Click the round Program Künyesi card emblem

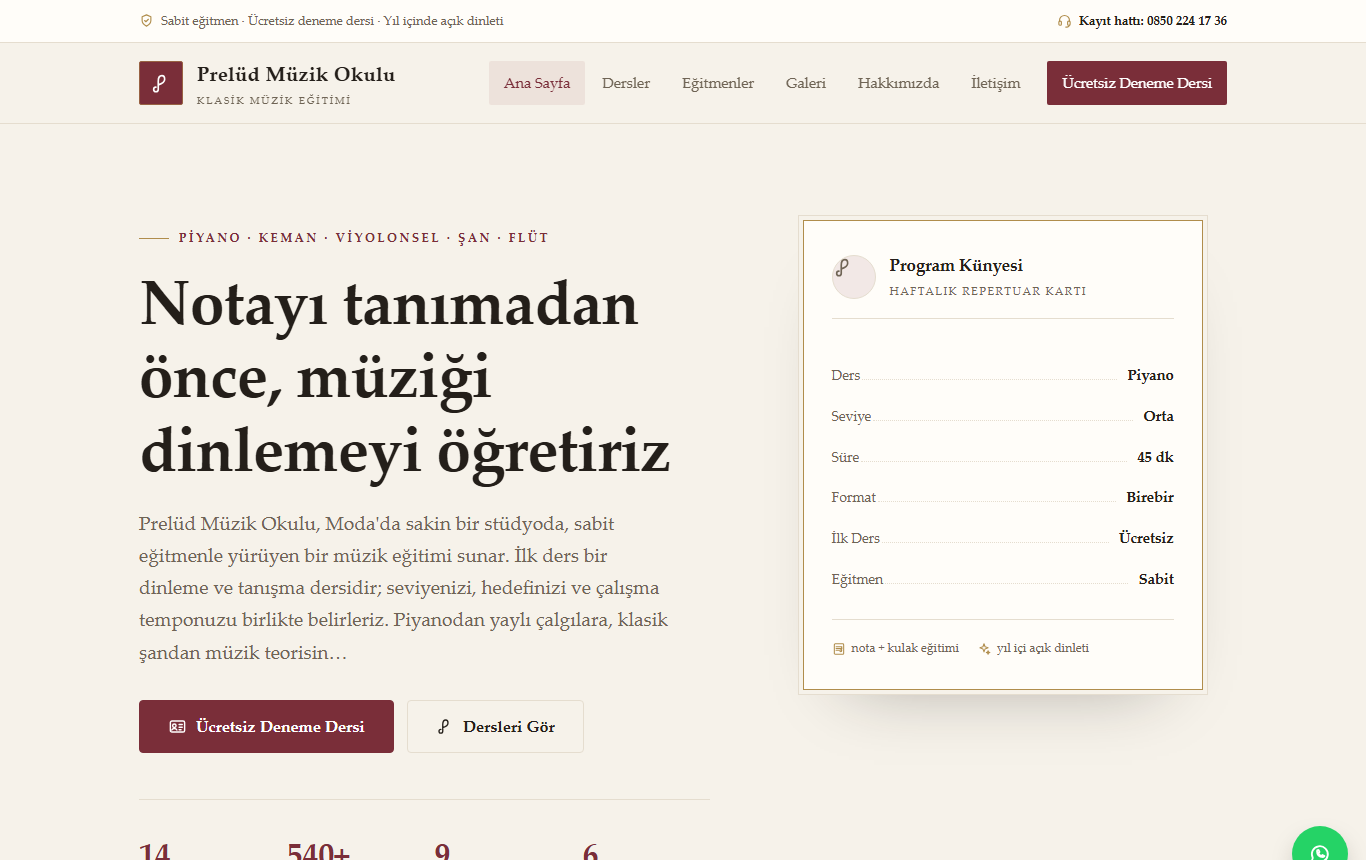[x=854, y=277]
